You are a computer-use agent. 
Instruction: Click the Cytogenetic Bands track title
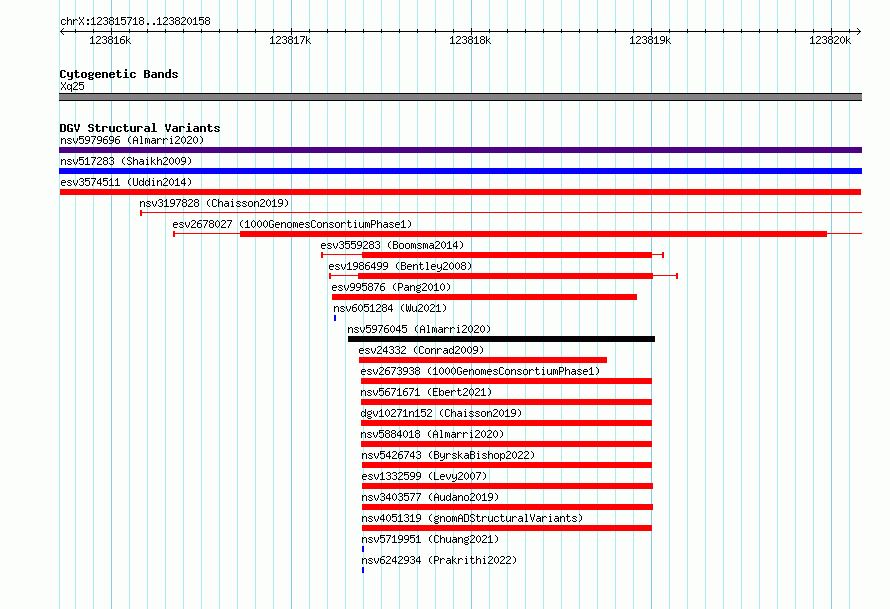coord(119,74)
